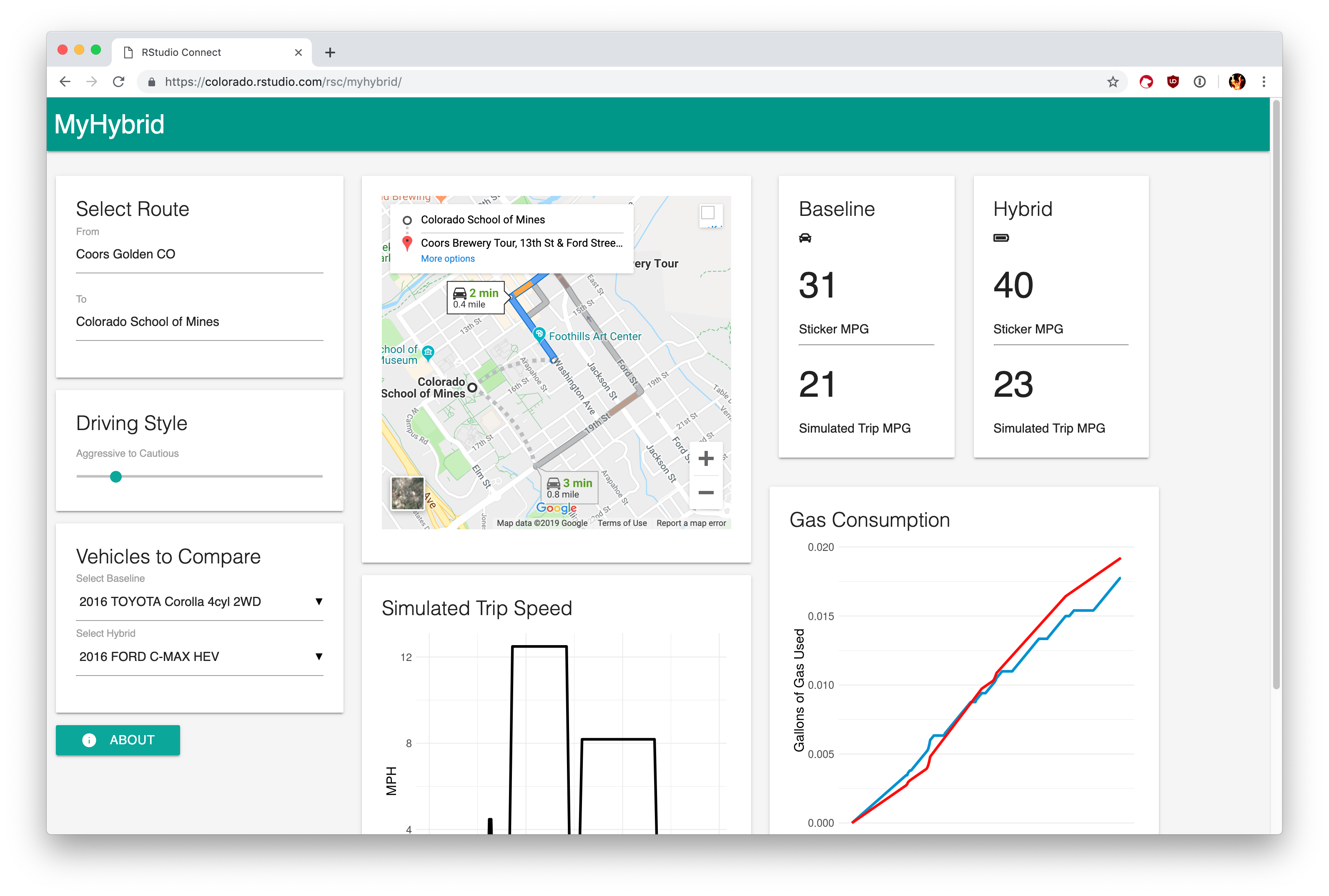1329x896 pixels.
Task: Close the RStudio Connect tab
Action: 298,53
